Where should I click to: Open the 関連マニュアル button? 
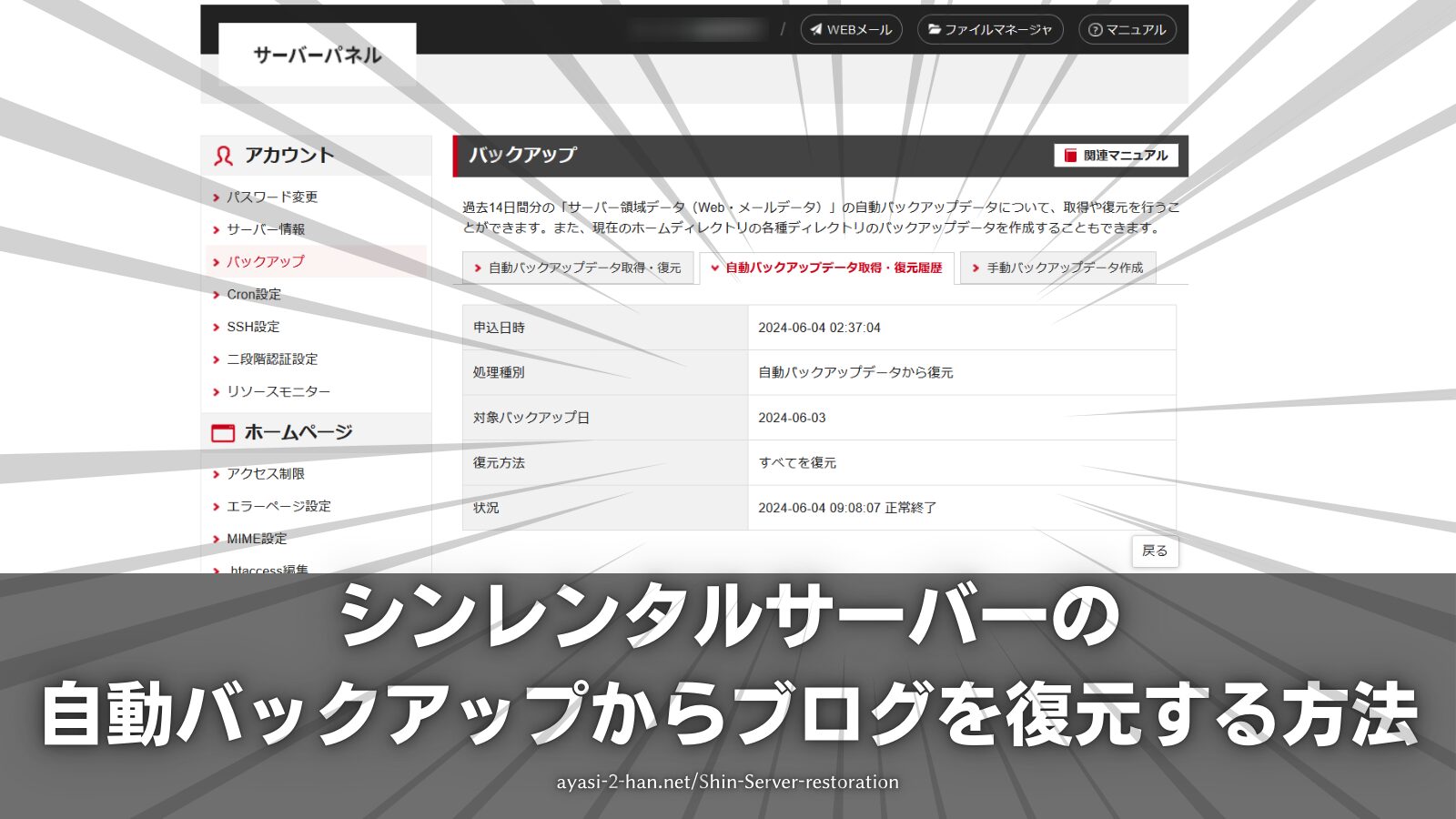pyautogui.click(x=1116, y=156)
